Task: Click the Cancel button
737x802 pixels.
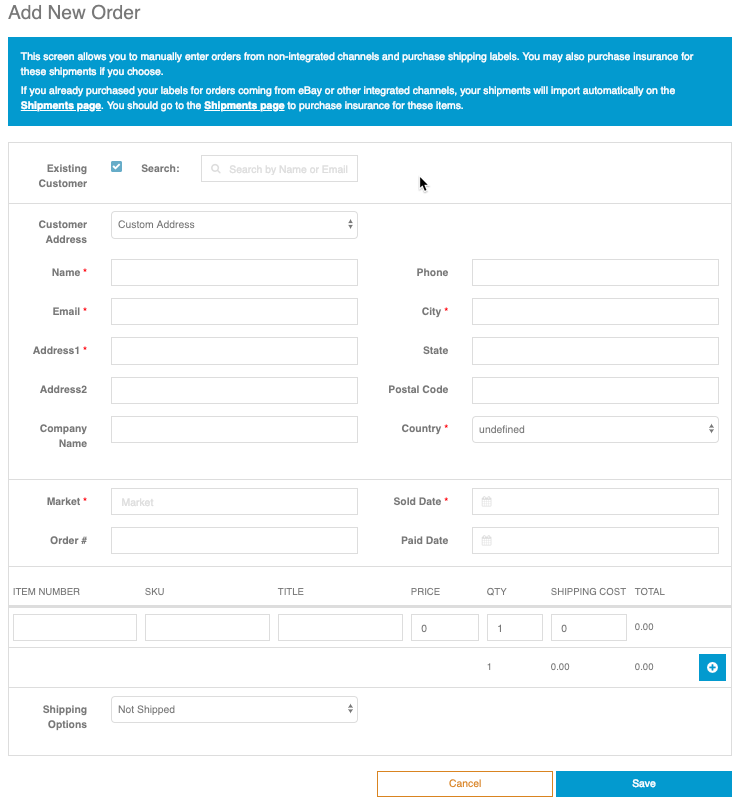Action: click(464, 784)
